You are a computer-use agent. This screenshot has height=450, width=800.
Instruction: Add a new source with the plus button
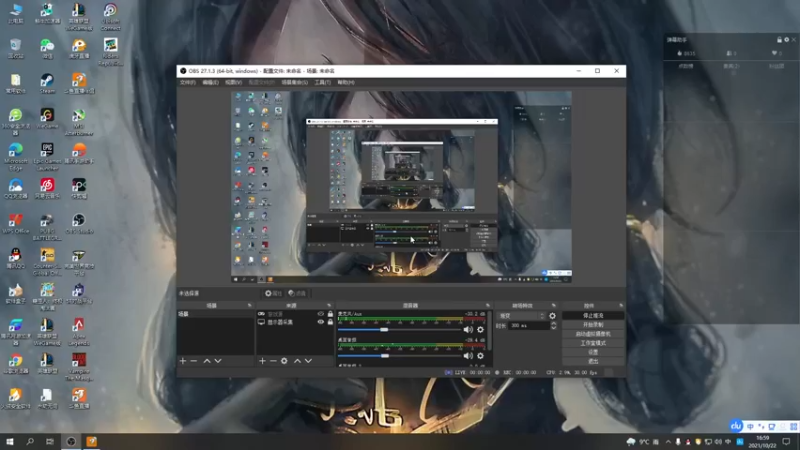[x=262, y=361]
